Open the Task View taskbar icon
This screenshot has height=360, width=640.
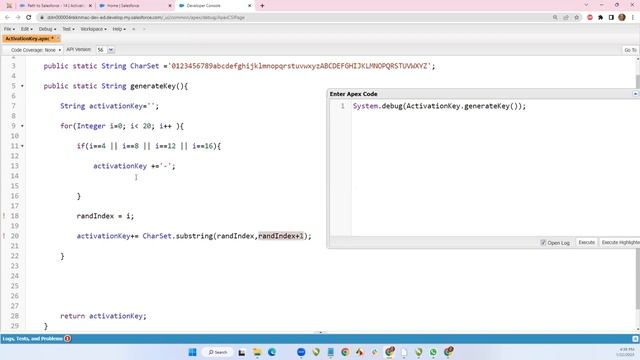(242, 352)
